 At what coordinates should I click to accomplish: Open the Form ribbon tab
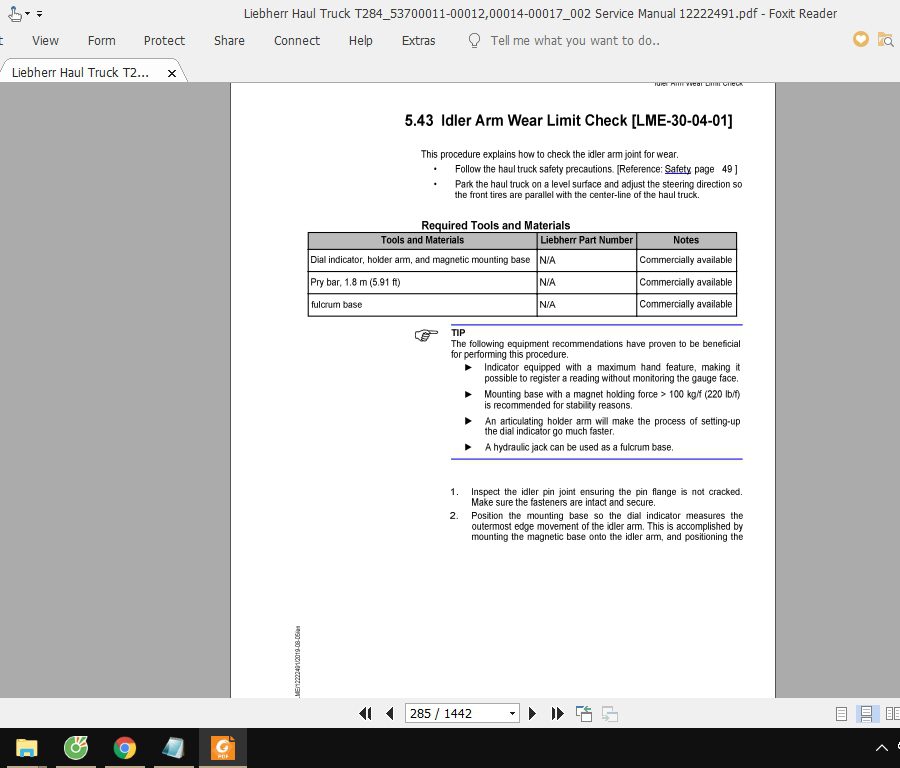102,41
